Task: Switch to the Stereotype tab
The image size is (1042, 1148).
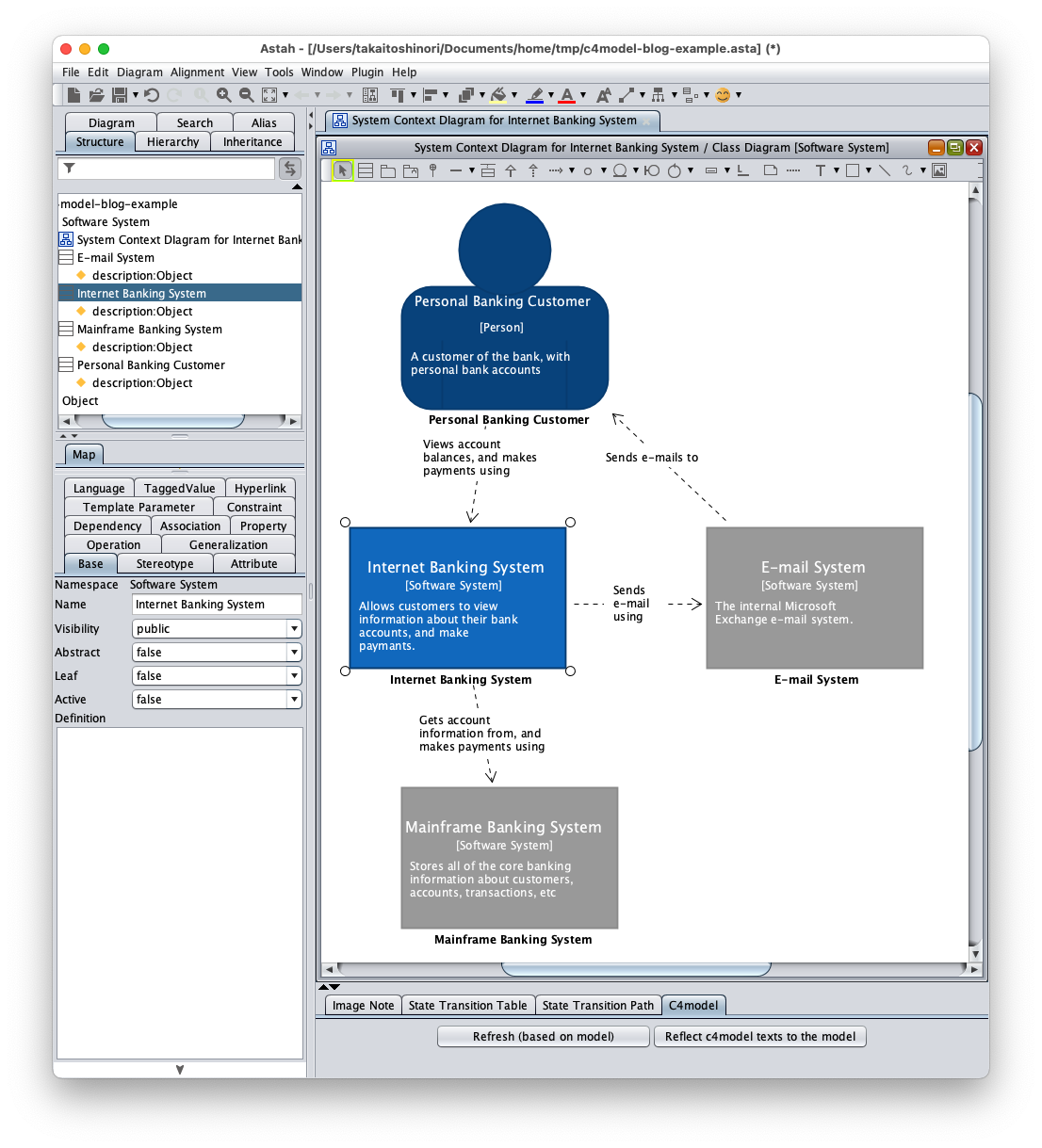Action: point(165,564)
